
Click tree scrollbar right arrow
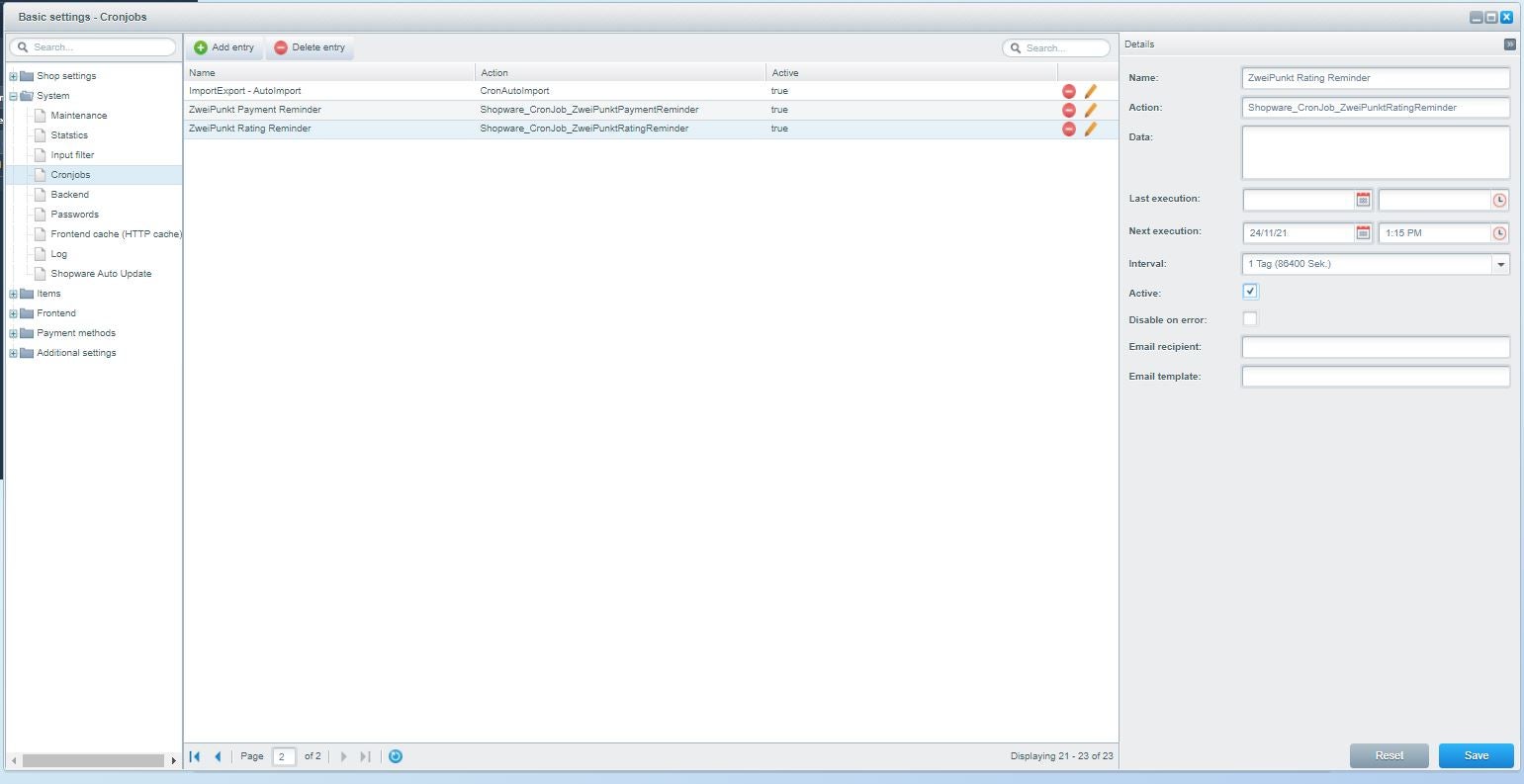pyautogui.click(x=173, y=760)
